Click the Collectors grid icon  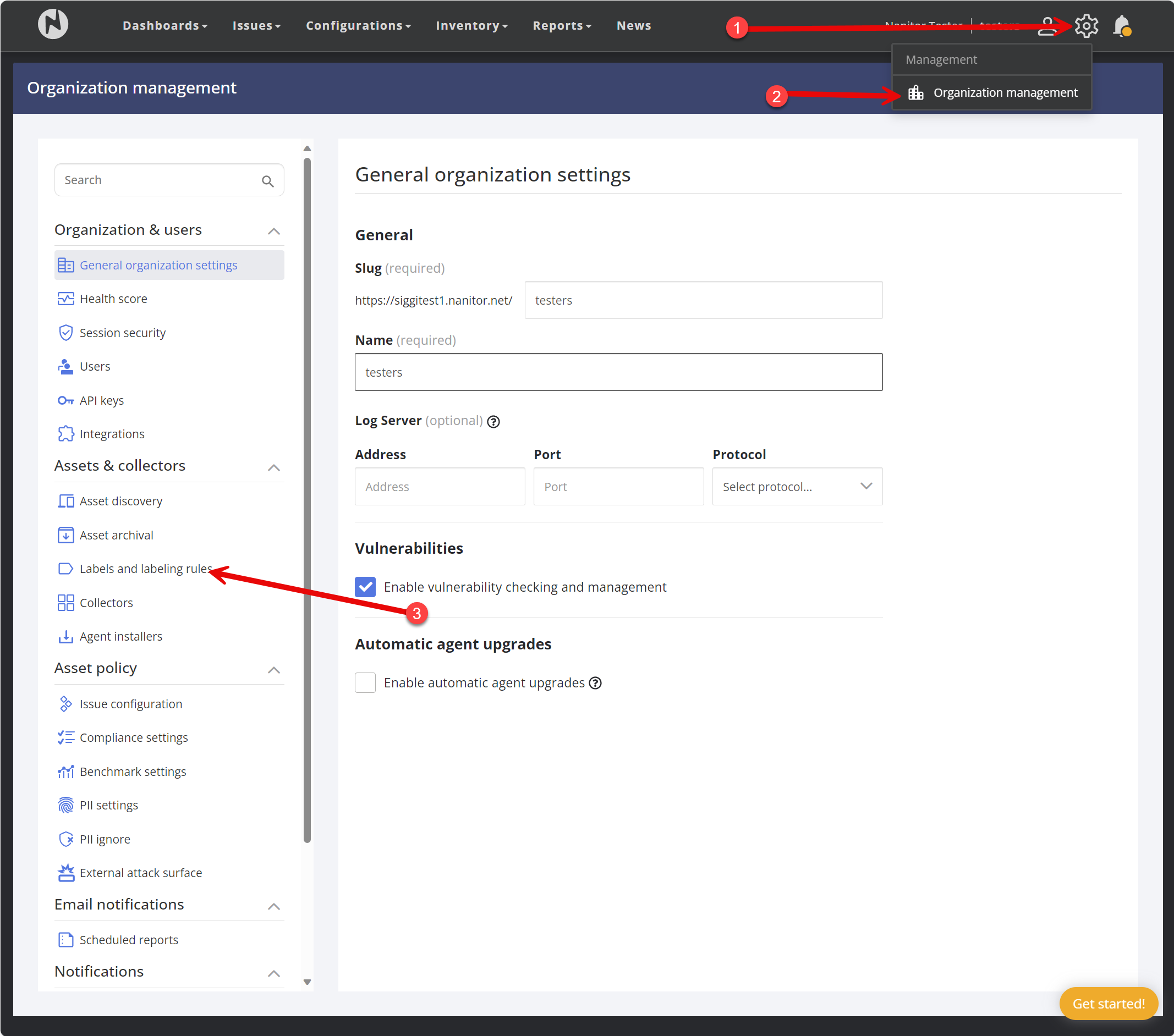[x=65, y=603]
